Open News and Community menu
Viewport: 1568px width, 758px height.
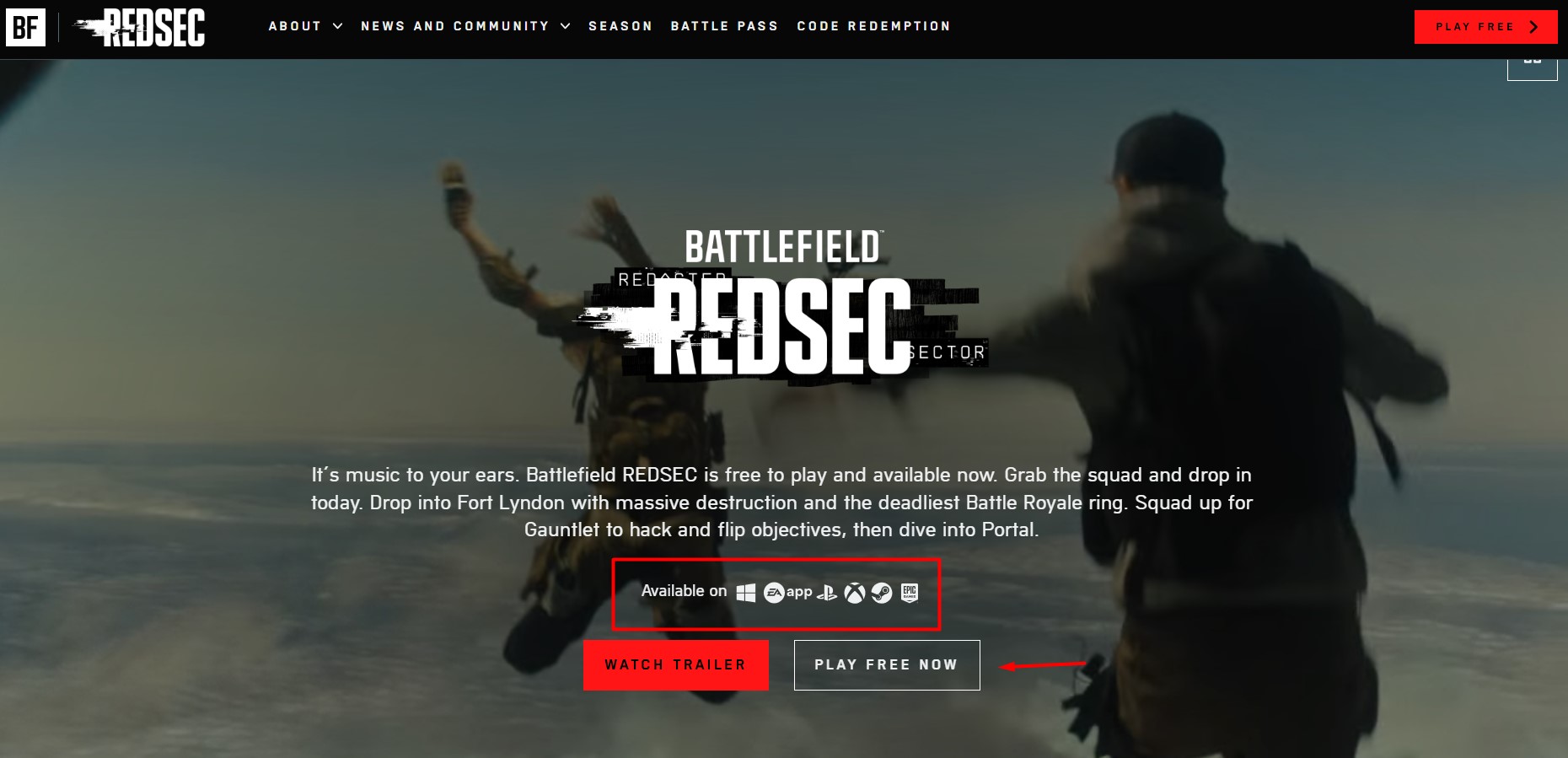click(x=454, y=26)
